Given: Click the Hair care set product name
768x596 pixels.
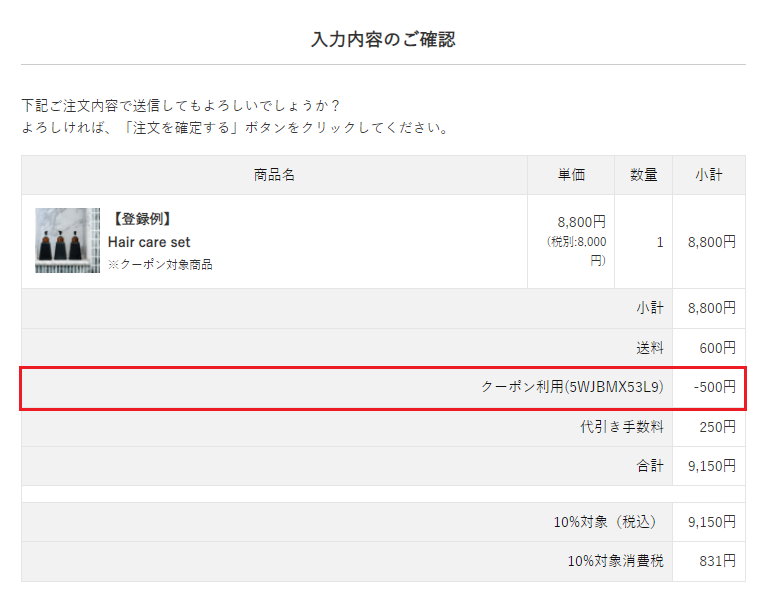Looking at the screenshot, I should (x=149, y=242).
